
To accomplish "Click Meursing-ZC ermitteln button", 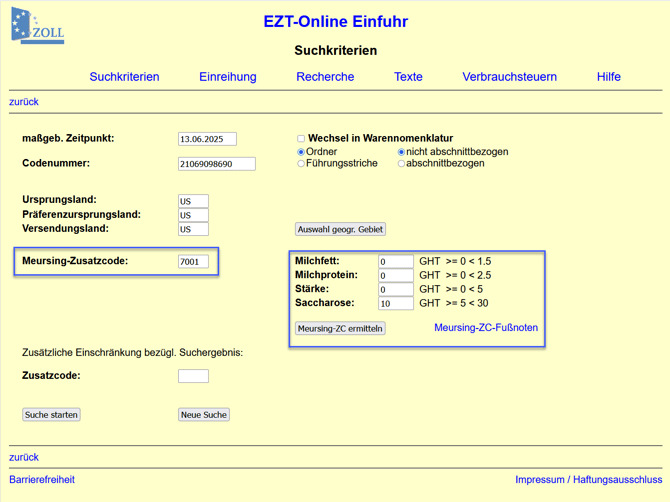I will [x=340, y=328].
